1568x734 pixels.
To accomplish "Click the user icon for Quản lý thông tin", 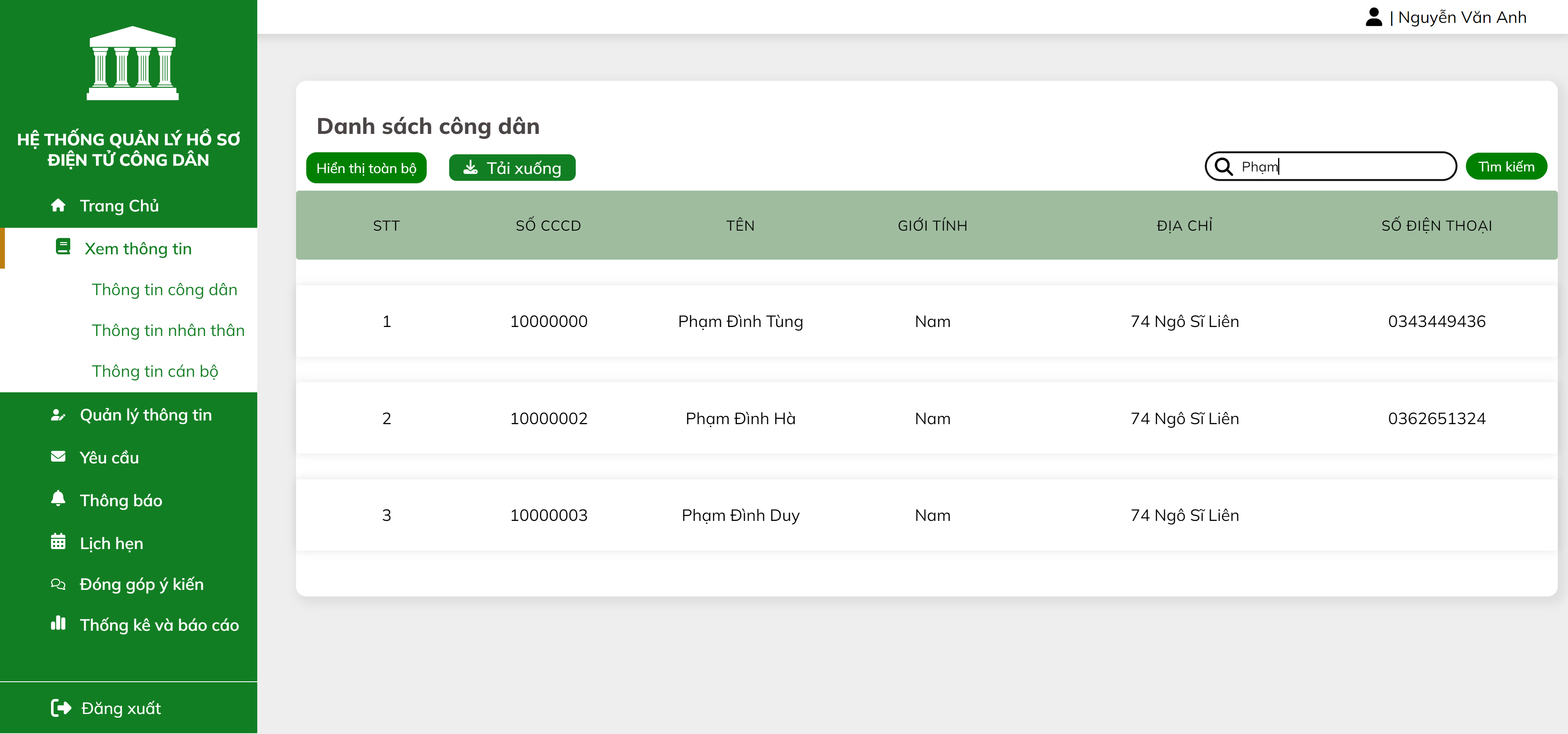I will [58, 414].
